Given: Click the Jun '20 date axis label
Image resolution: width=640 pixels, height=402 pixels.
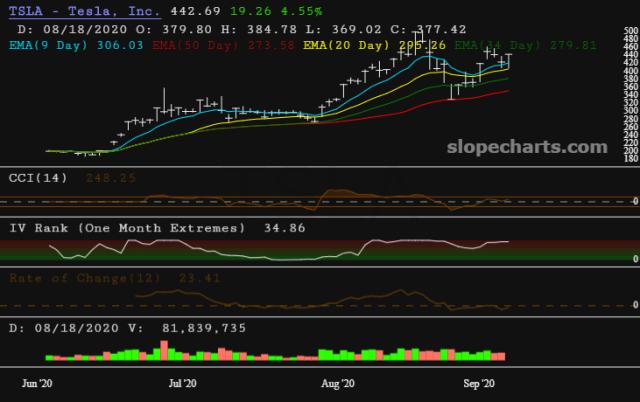Looking at the screenshot, I should tap(37, 383).
